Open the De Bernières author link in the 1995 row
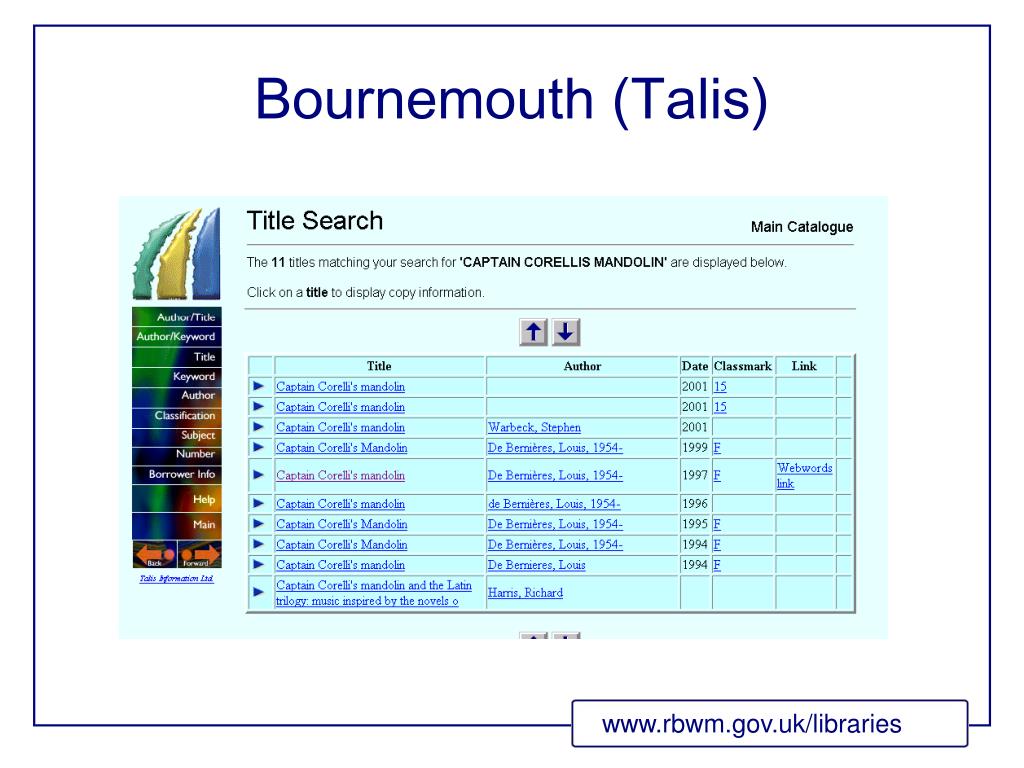Screen dimensions: 1024x768 [x=555, y=524]
